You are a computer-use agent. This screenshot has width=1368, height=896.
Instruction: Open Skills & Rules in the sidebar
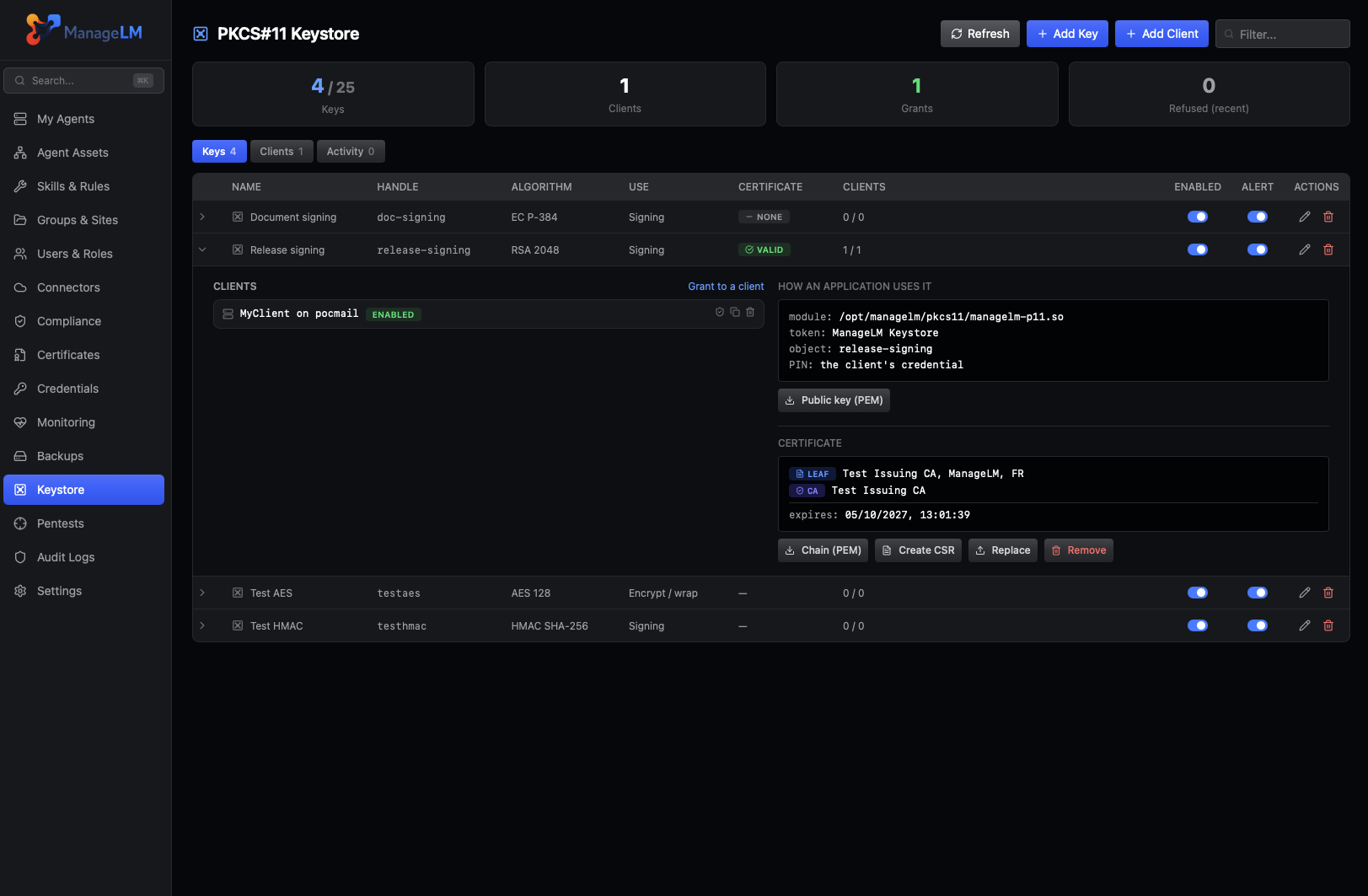click(x=83, y=186)
